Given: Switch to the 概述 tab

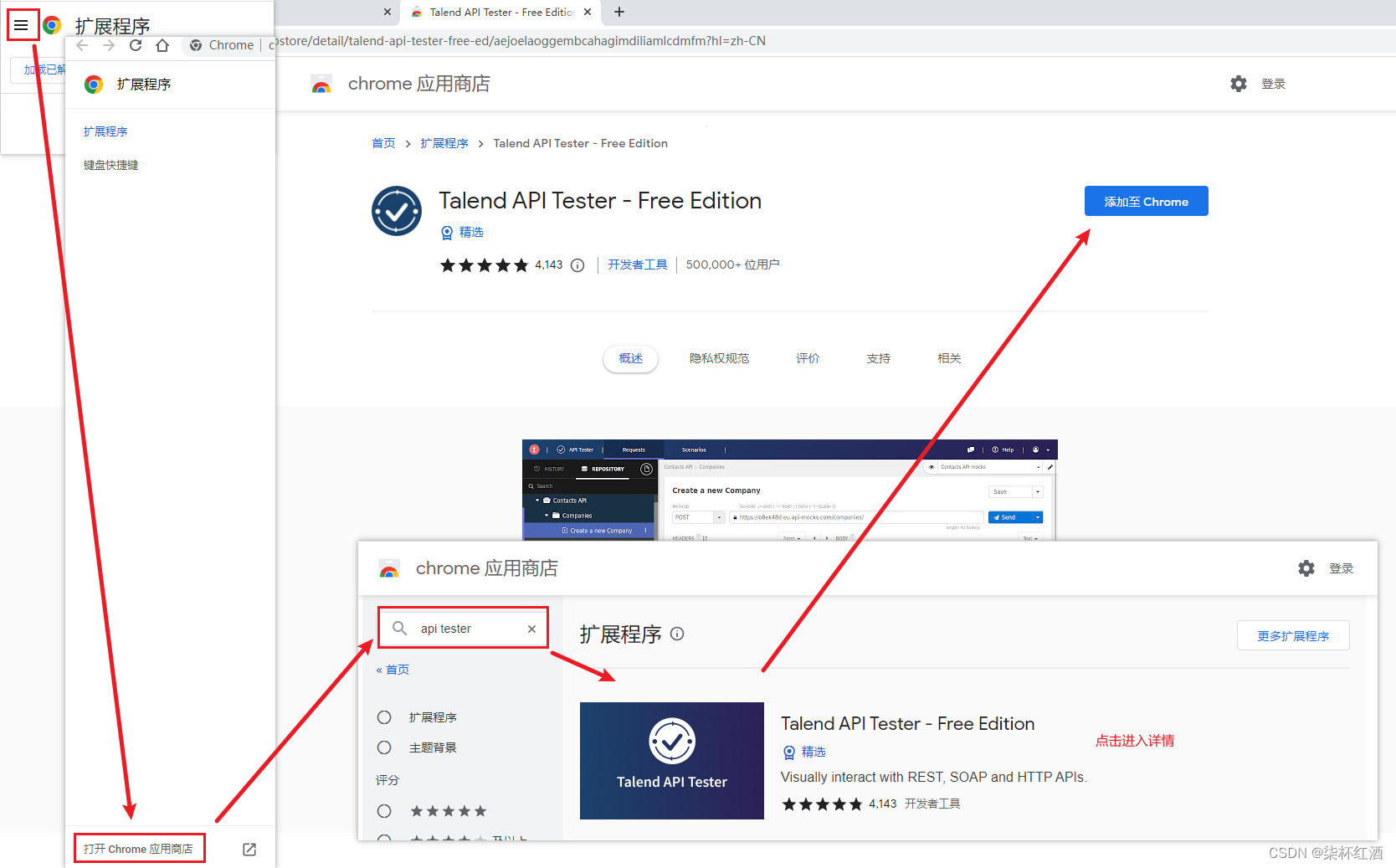Looking at the screenshot, I should click(631, 358).
